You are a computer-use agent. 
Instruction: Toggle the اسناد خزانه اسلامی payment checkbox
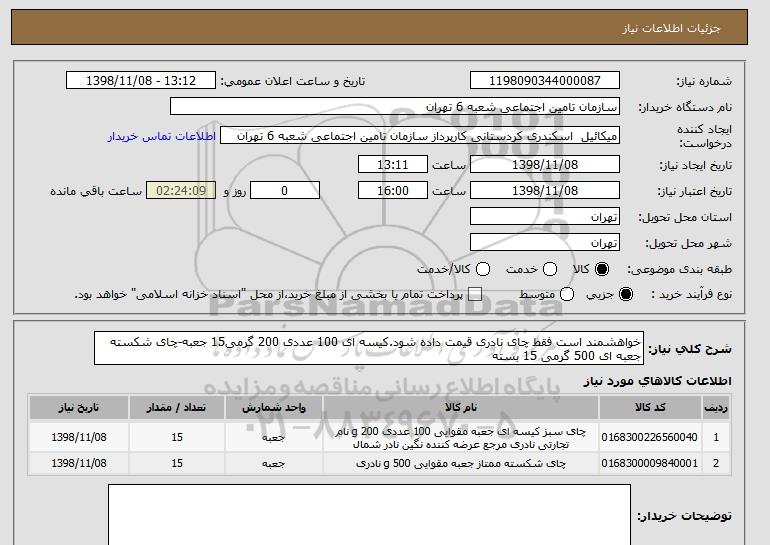coord(475,294)
